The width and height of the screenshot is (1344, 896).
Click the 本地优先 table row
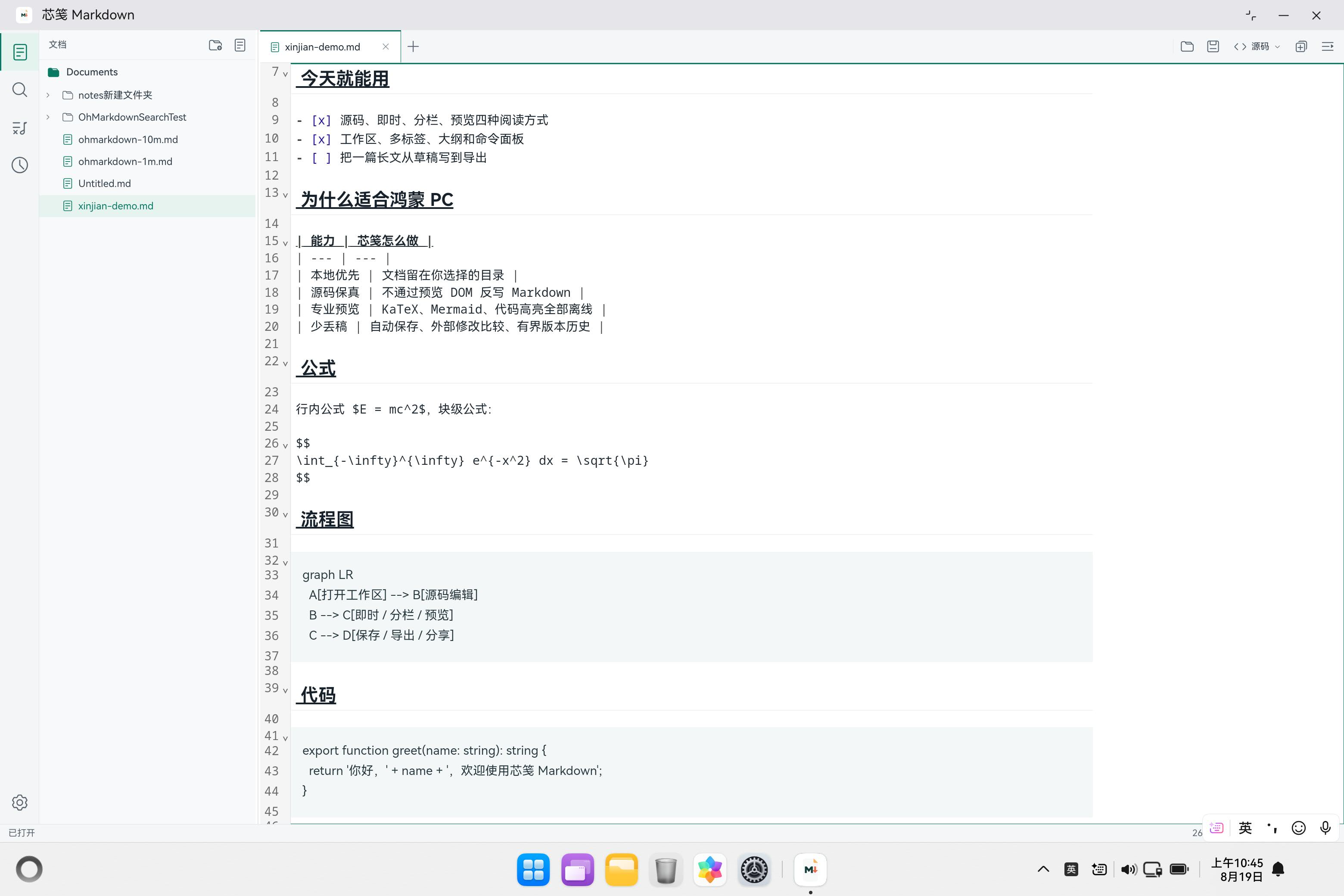tap(407, 275)
